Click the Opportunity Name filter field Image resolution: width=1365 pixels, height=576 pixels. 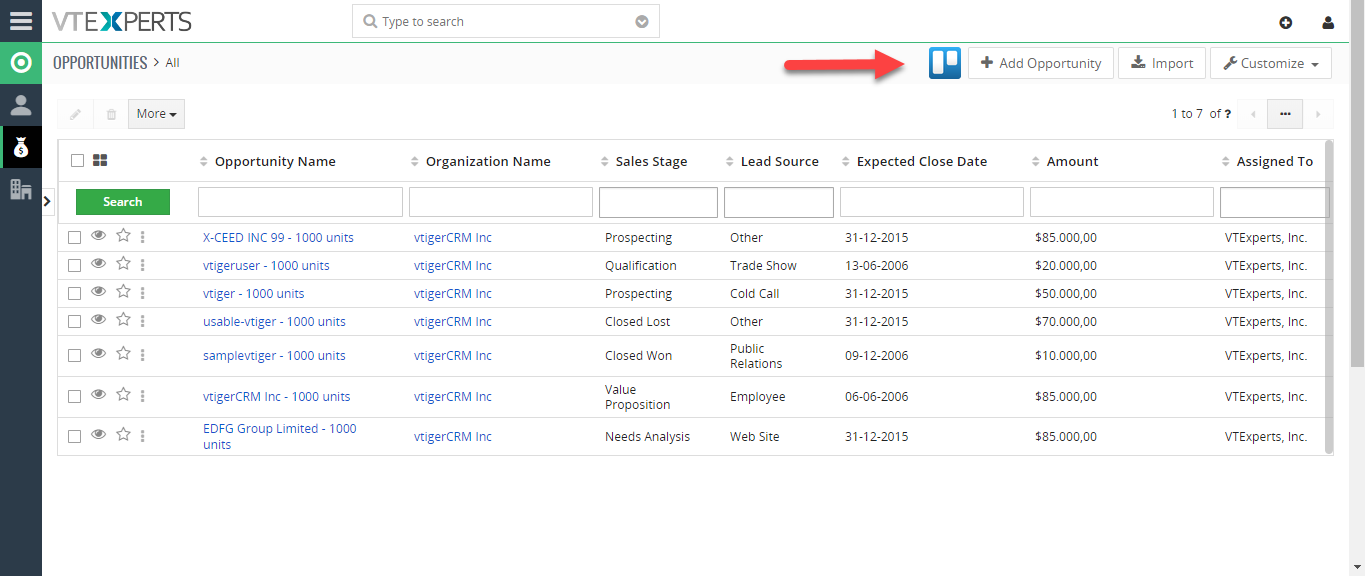point(301,202)
